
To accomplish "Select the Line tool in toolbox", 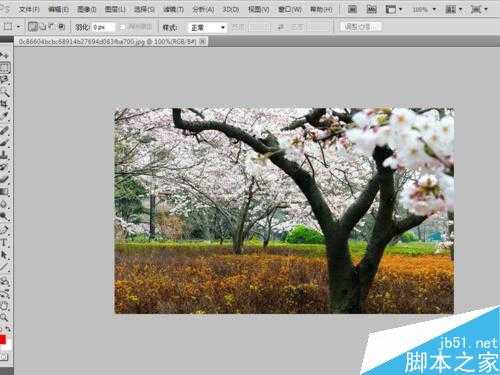I will coord(5,267).
